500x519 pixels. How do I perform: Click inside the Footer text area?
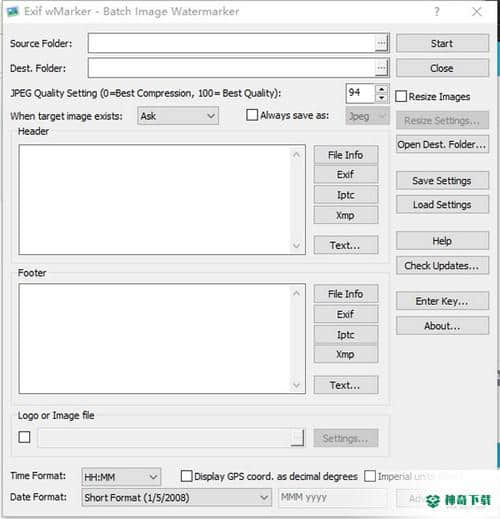tap(155, 339)
